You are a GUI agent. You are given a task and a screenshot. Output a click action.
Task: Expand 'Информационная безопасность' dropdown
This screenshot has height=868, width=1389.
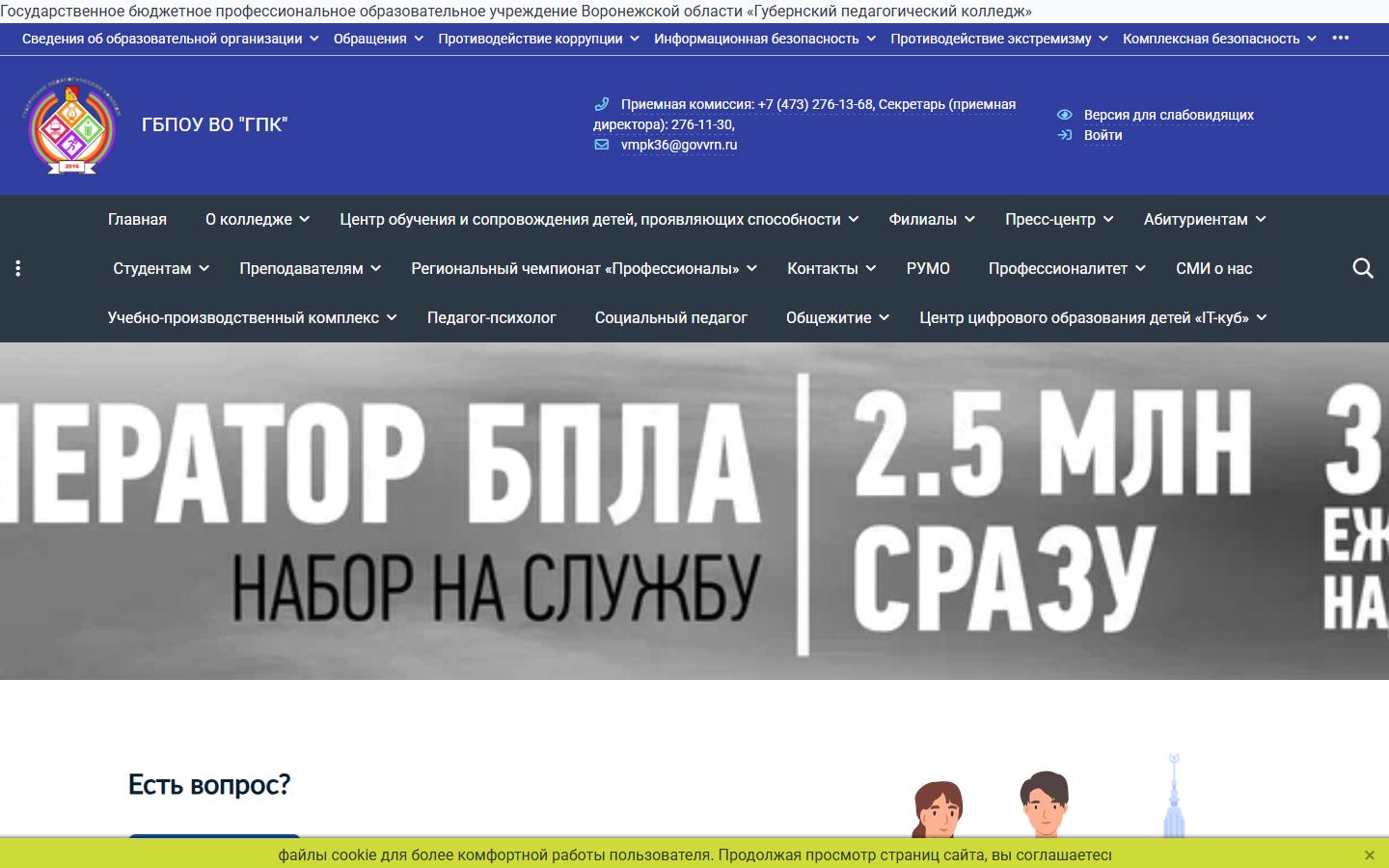click(x=765, y=39)
